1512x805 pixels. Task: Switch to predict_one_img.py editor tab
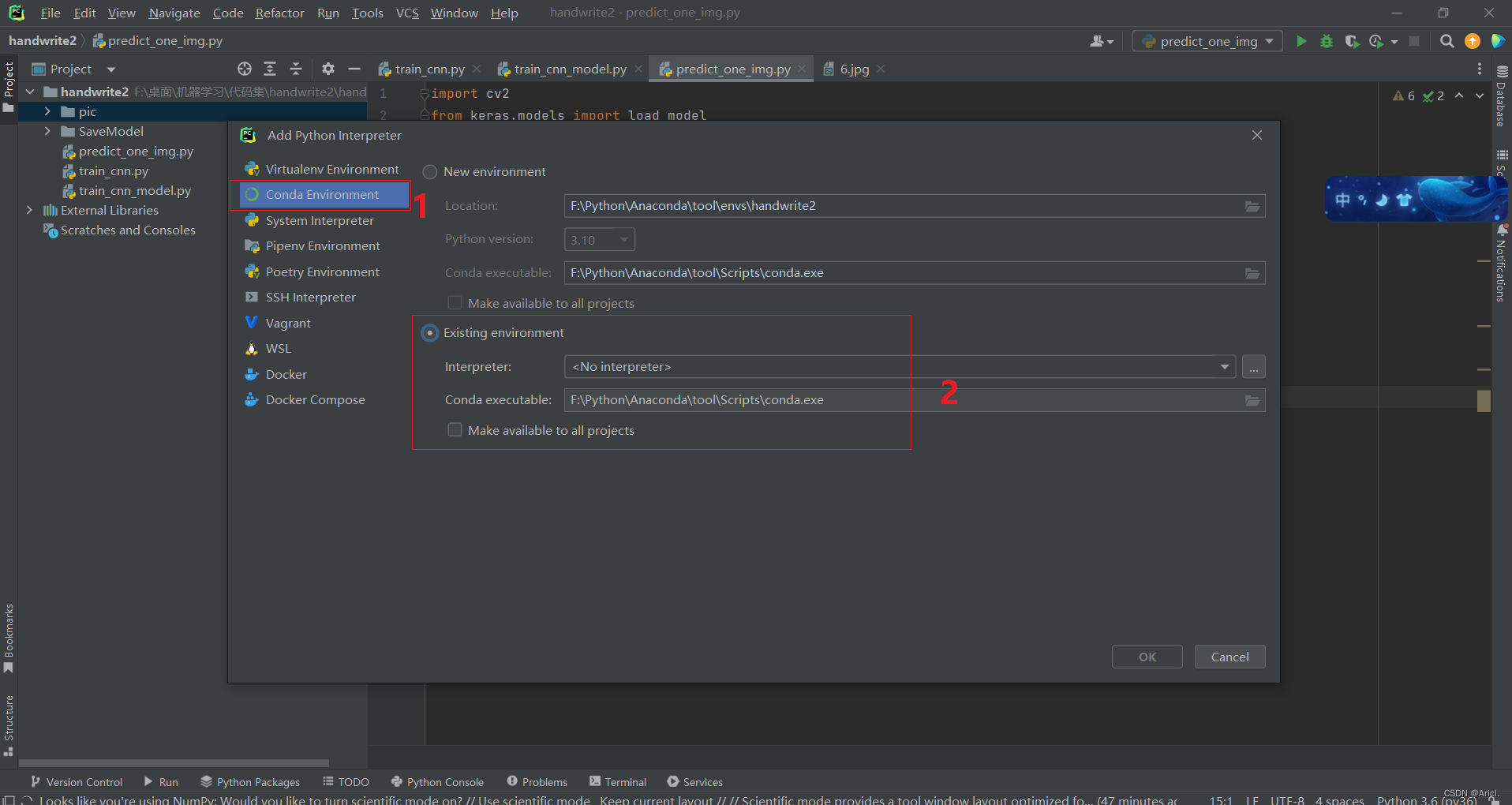[x=732, y=69]
